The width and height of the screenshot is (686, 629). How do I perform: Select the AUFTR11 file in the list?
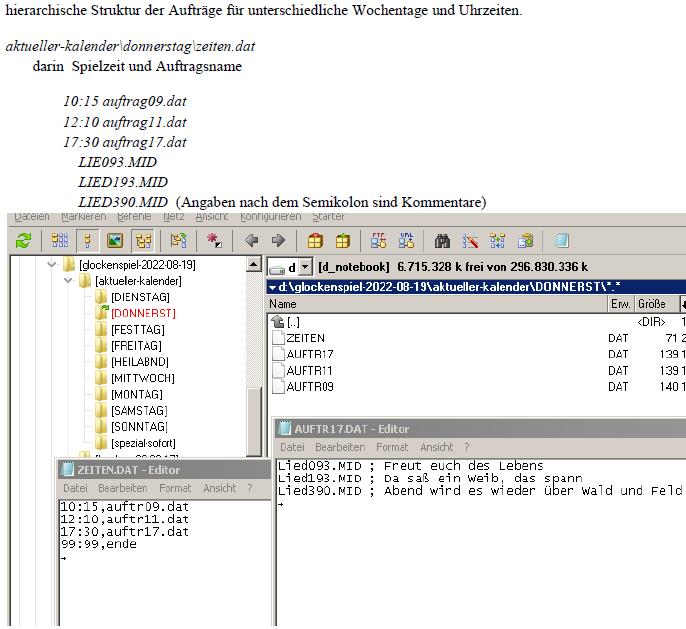point(309,371)
